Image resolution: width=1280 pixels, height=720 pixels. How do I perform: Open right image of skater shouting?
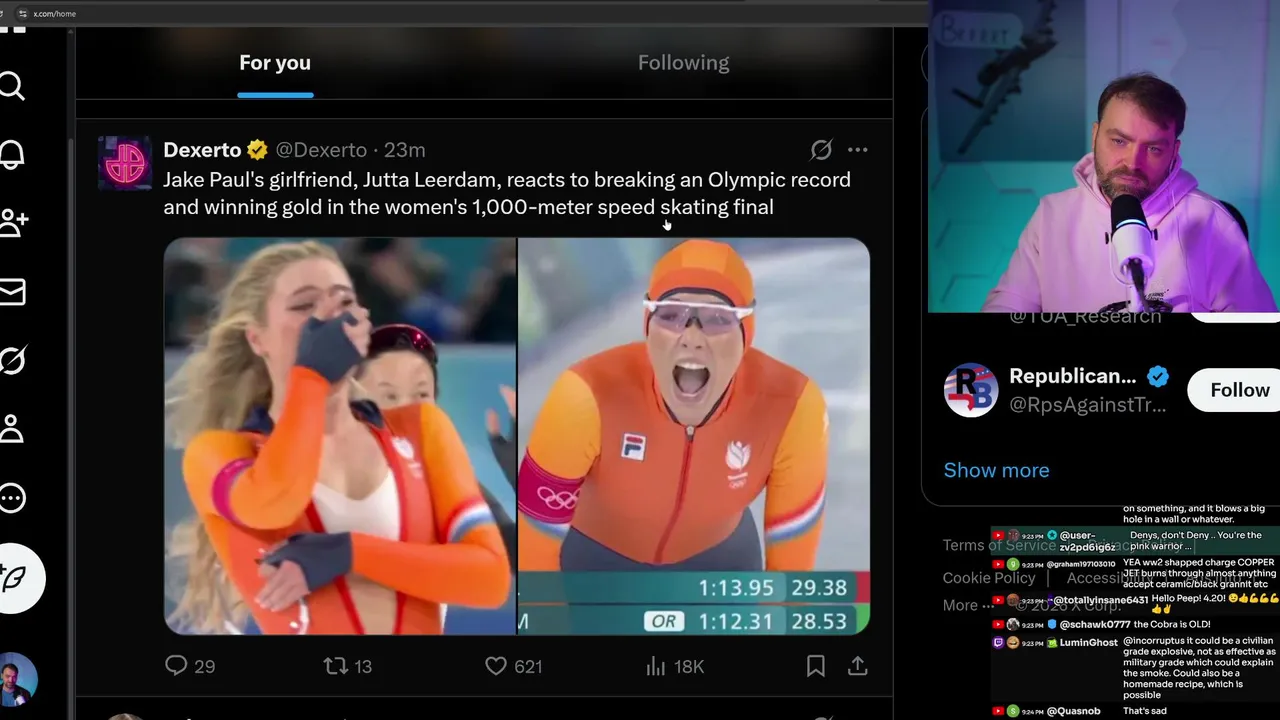(x=694, y=436)
